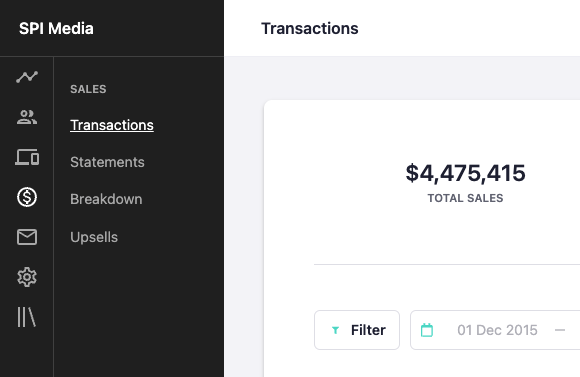Select the 01 Dec 2015 start date field
The height and width of the screenshot is (377, 580).
pos(497,330)
